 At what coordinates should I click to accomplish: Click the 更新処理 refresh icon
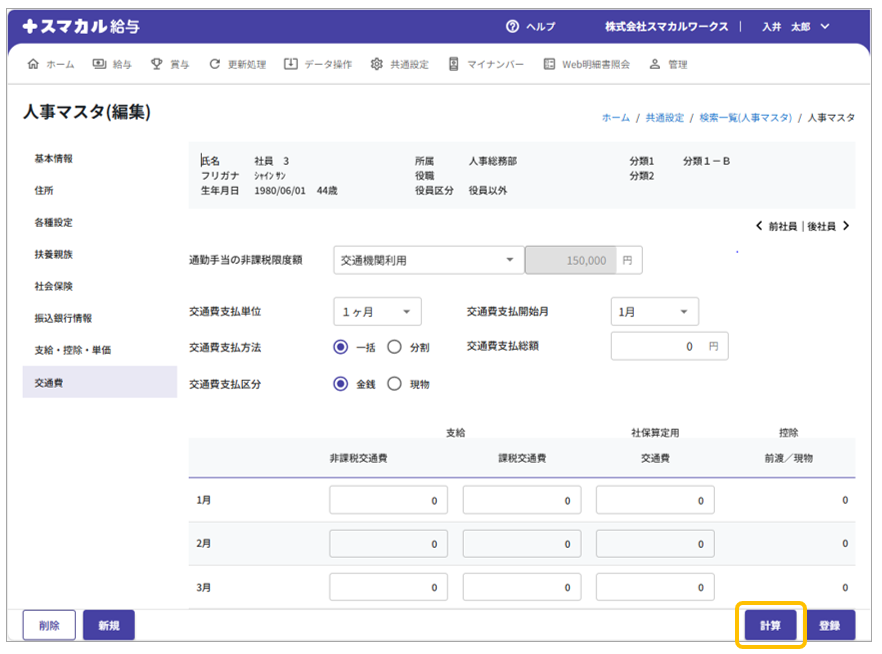214,64
